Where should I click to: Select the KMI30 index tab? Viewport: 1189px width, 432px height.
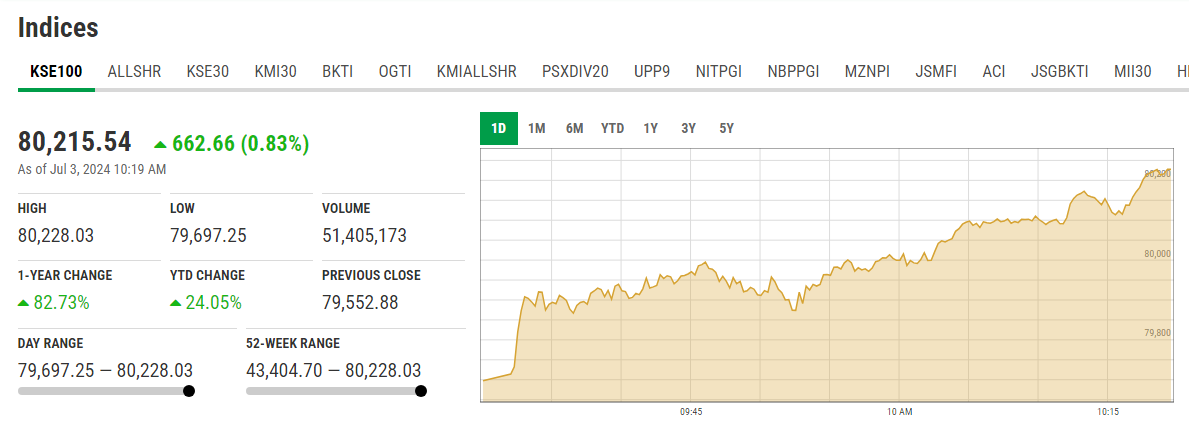coord(275,72)
